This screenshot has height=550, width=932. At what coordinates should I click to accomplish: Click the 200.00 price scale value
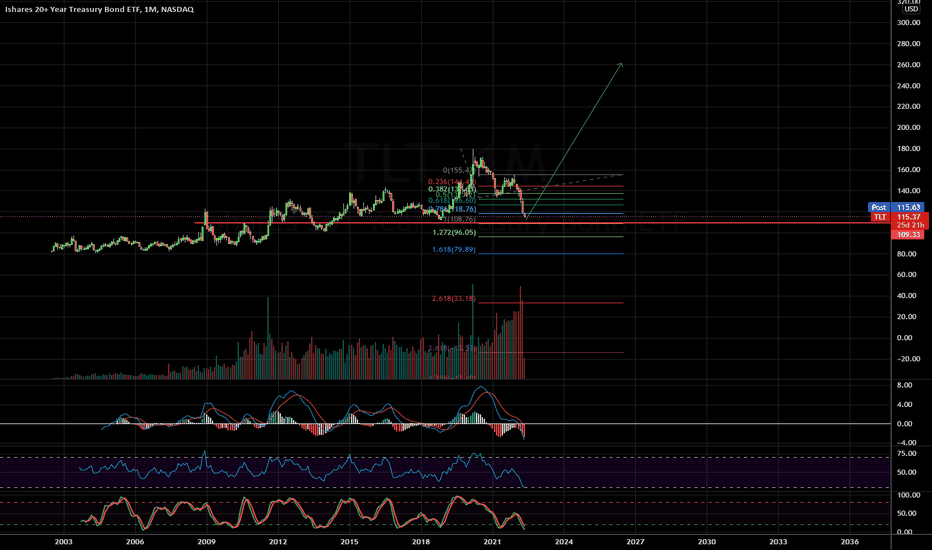(x=908, y=128)
